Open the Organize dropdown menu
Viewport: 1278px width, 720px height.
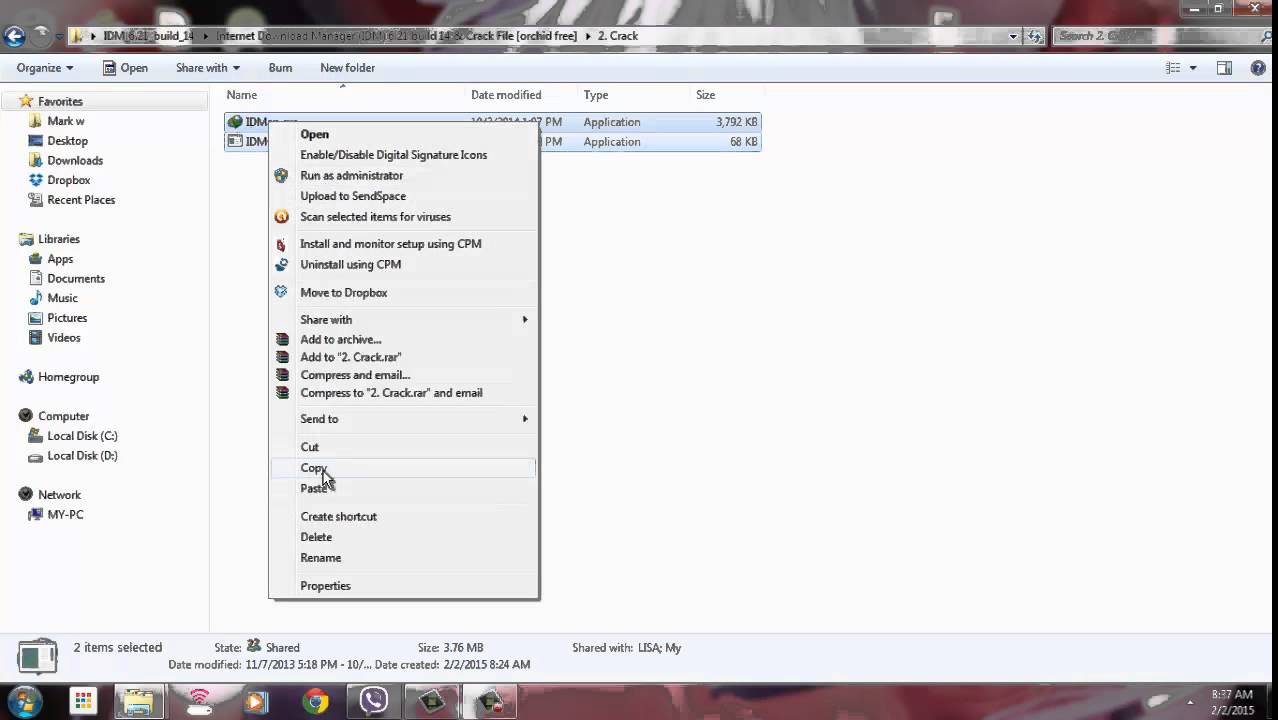(x=45, y=68)
